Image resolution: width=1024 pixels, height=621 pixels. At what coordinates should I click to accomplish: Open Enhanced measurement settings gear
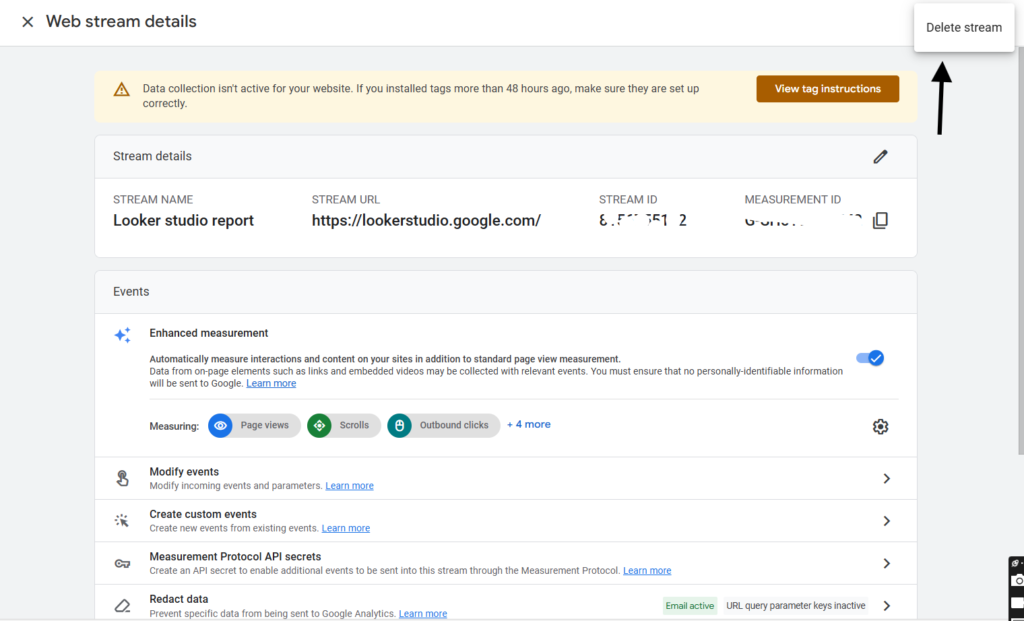(x=880, y=426)
